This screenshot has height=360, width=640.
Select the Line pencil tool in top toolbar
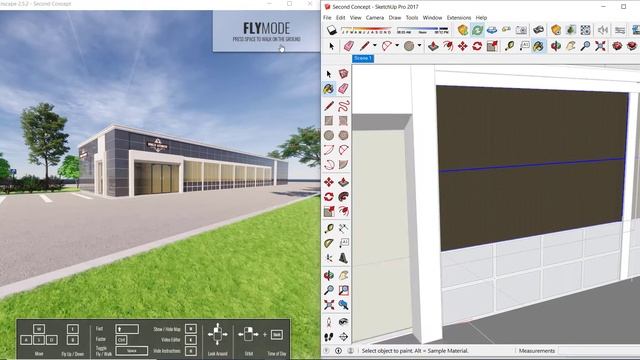pyautogui.click(x=364, y=46)
